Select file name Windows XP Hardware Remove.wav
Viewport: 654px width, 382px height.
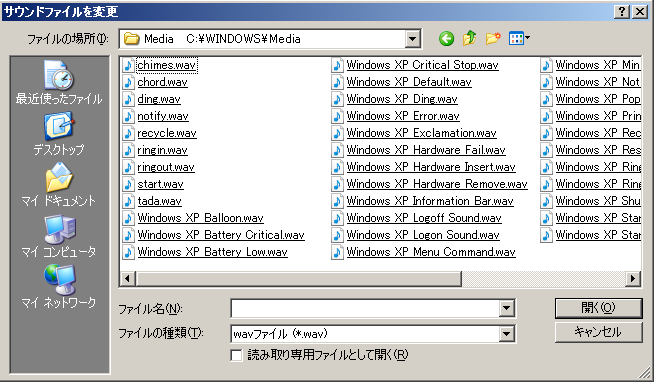(437, 184)
